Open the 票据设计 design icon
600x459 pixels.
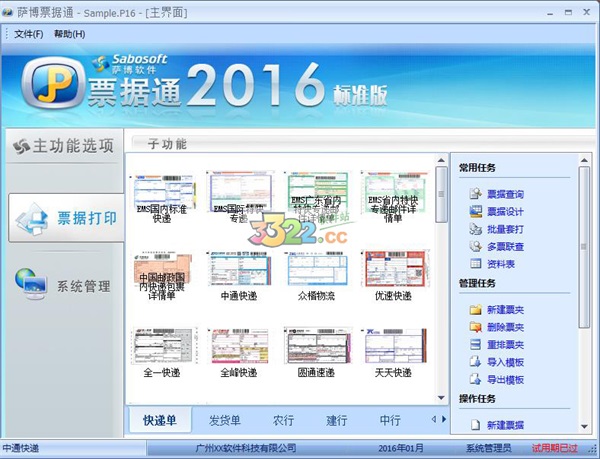[476, 212]
